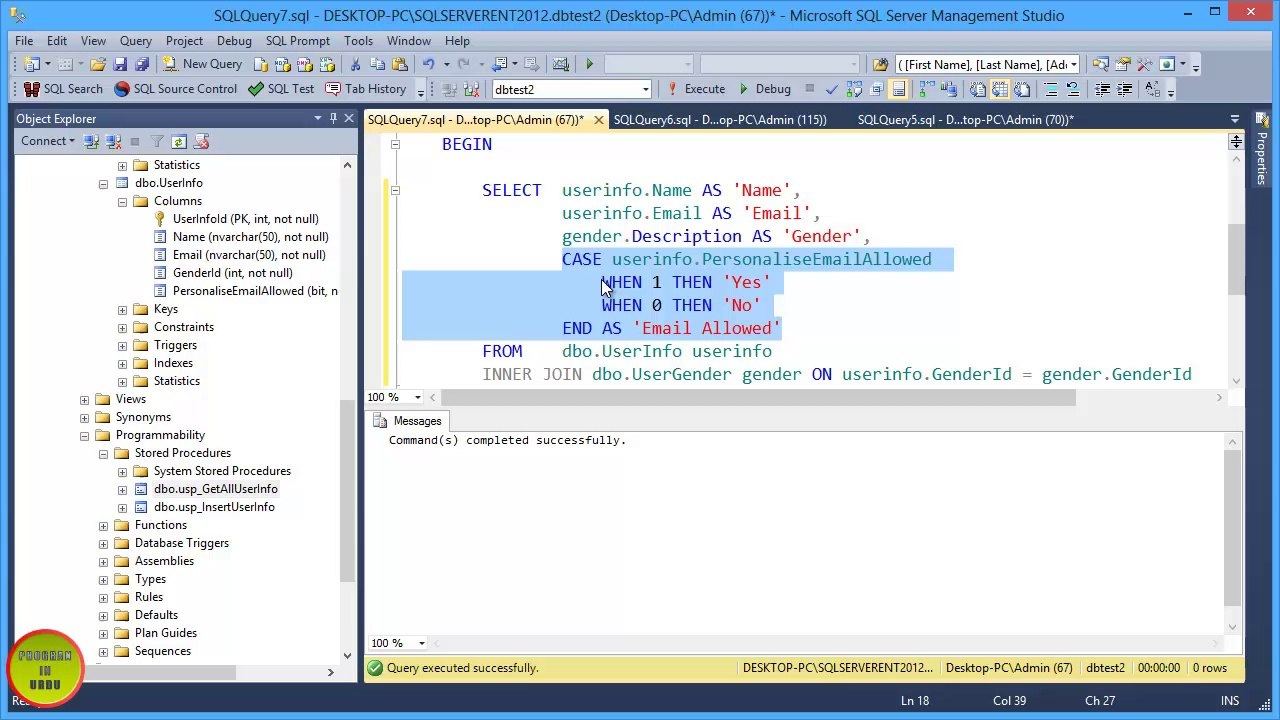Screen dimensions: 1280x720
Task: Toggle Include Client Statistics
Action: [947, 89]
